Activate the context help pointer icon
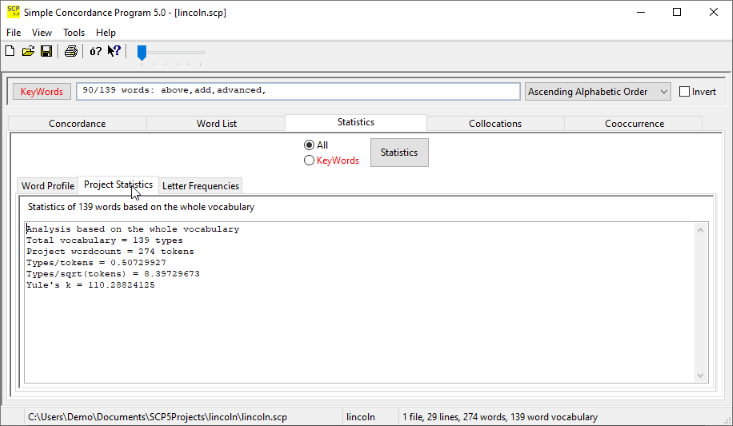733x426 pixels. pyautogui.click(x=114, y=52)
